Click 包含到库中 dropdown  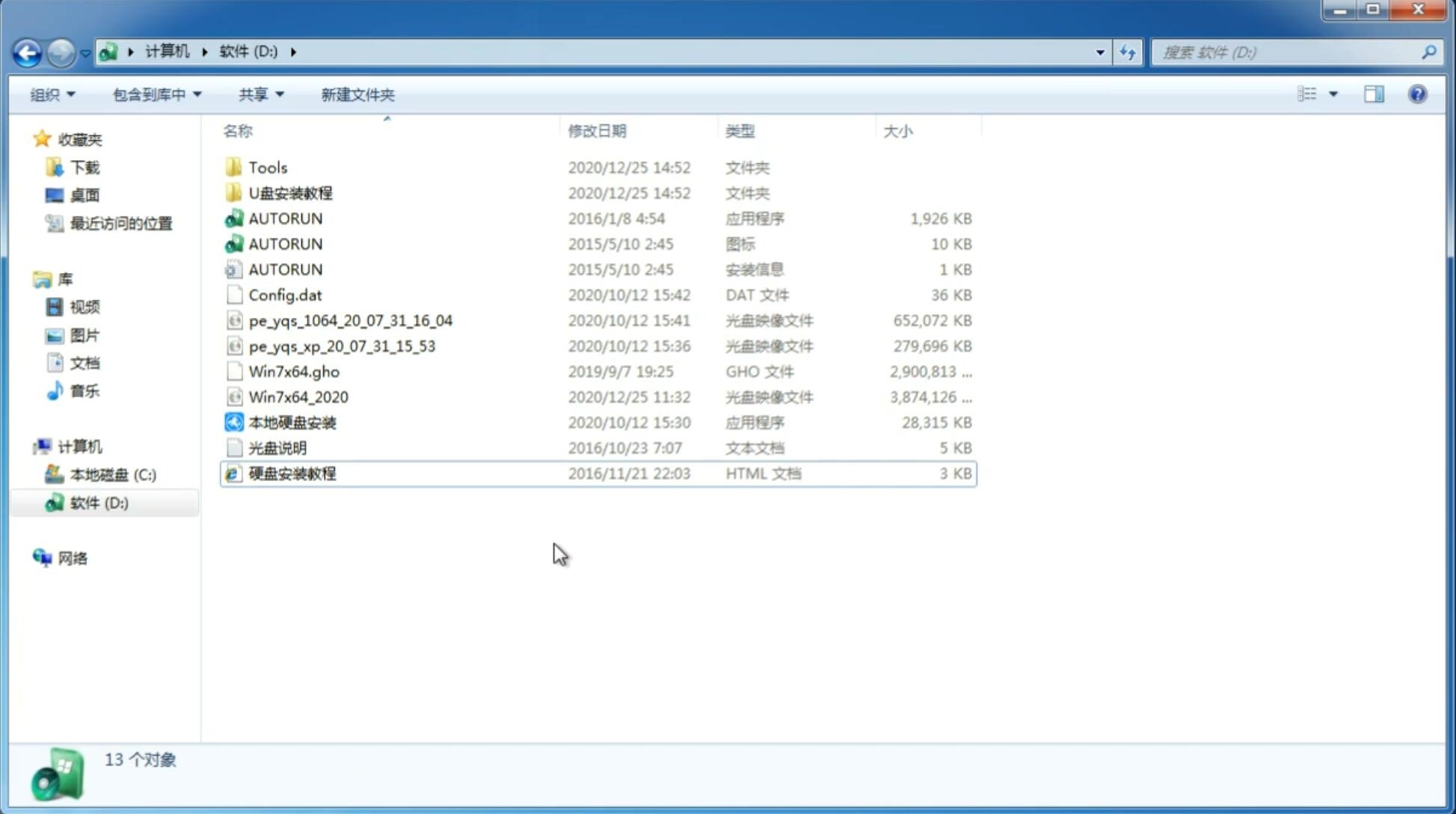click(x=156, y=94)
